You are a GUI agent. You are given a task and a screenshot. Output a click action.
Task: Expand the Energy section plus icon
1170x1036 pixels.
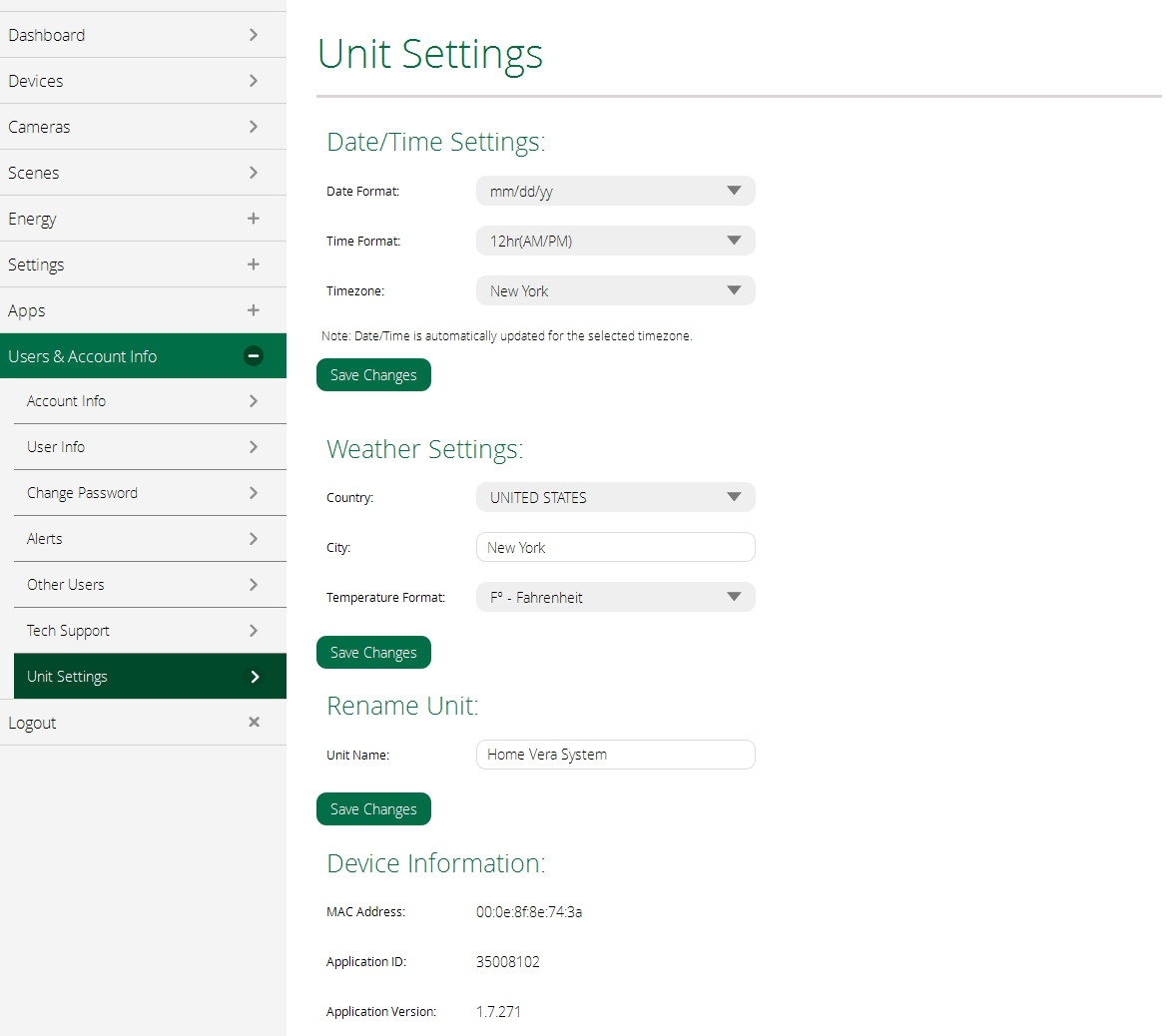[254, 219]
